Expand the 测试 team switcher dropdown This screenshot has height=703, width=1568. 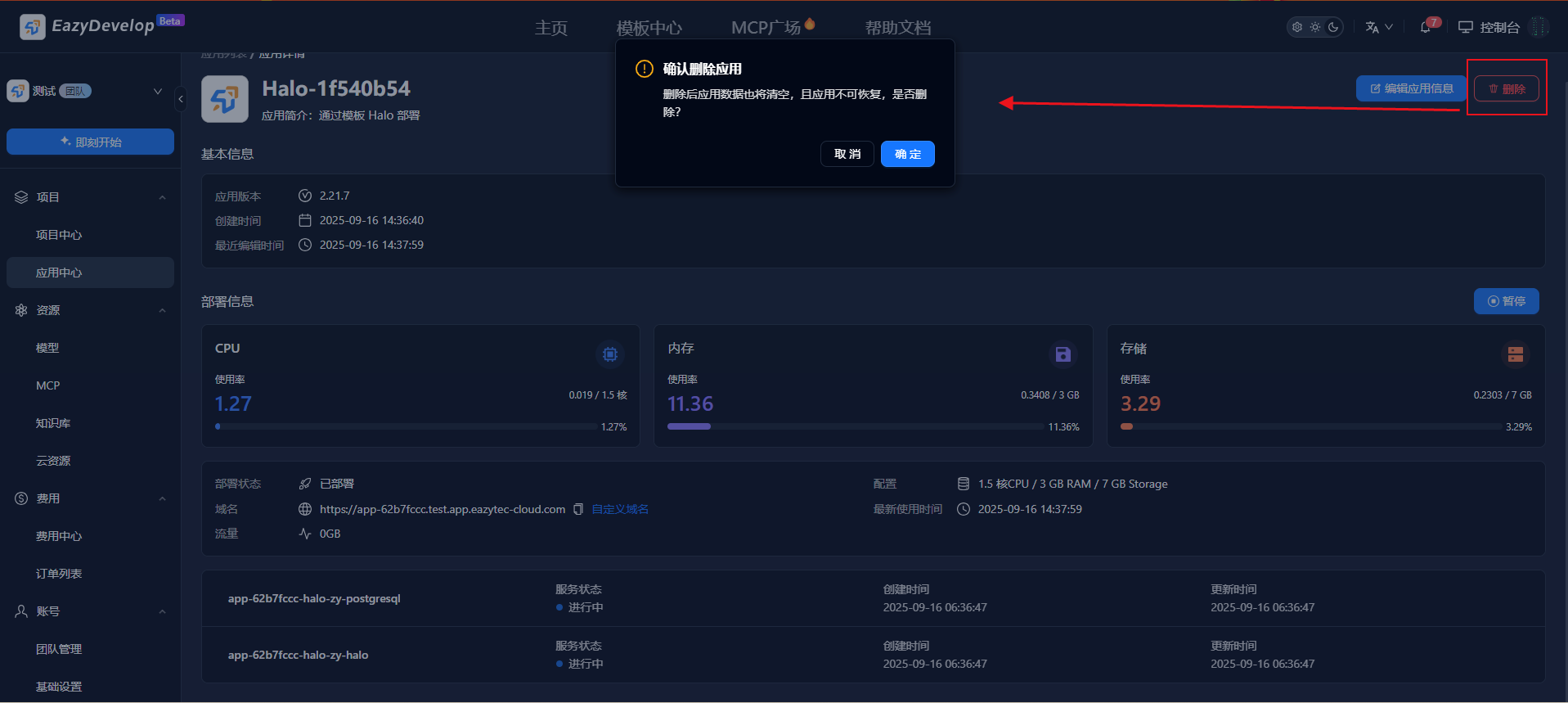click(158, 91)
